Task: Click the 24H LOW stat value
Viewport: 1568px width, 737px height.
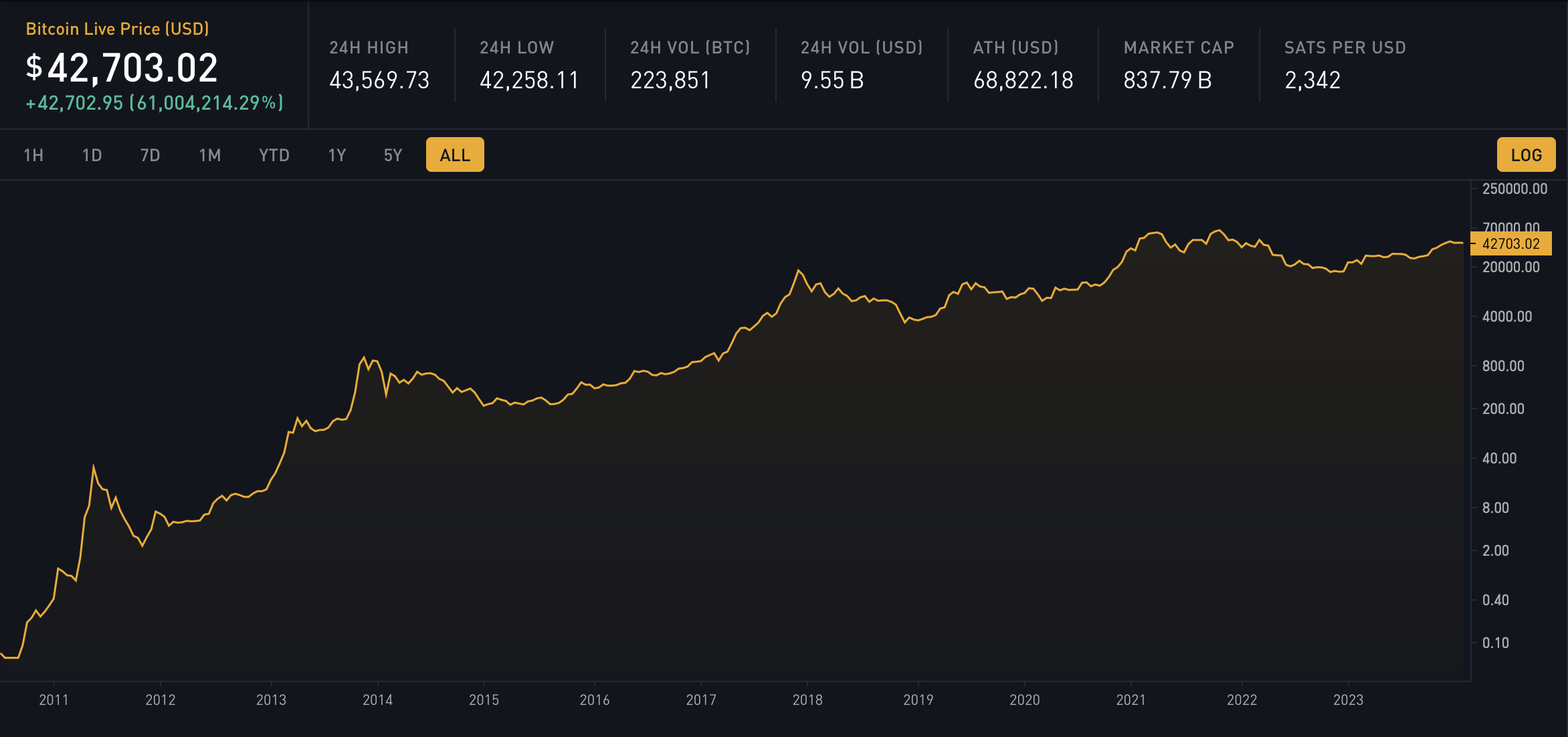Action: click(529, 80)
